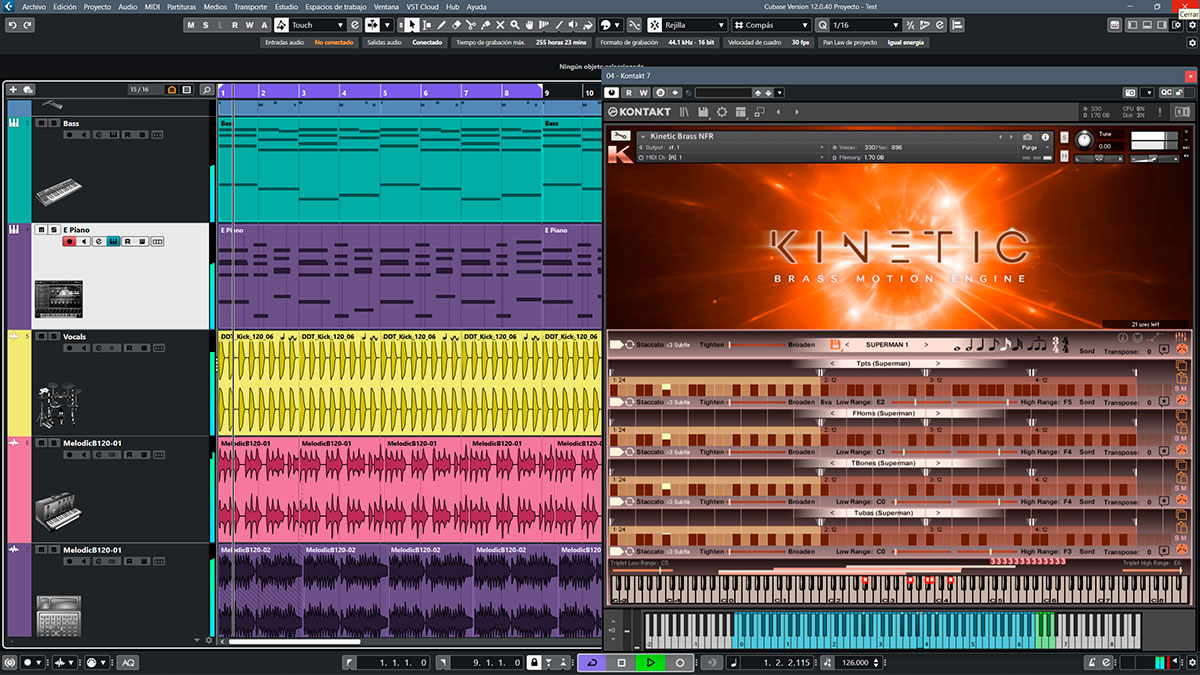The height and width of the screenshot is (675, 1200).
Task: Open Kontakt settings gear icon
Action: point(722,111)
